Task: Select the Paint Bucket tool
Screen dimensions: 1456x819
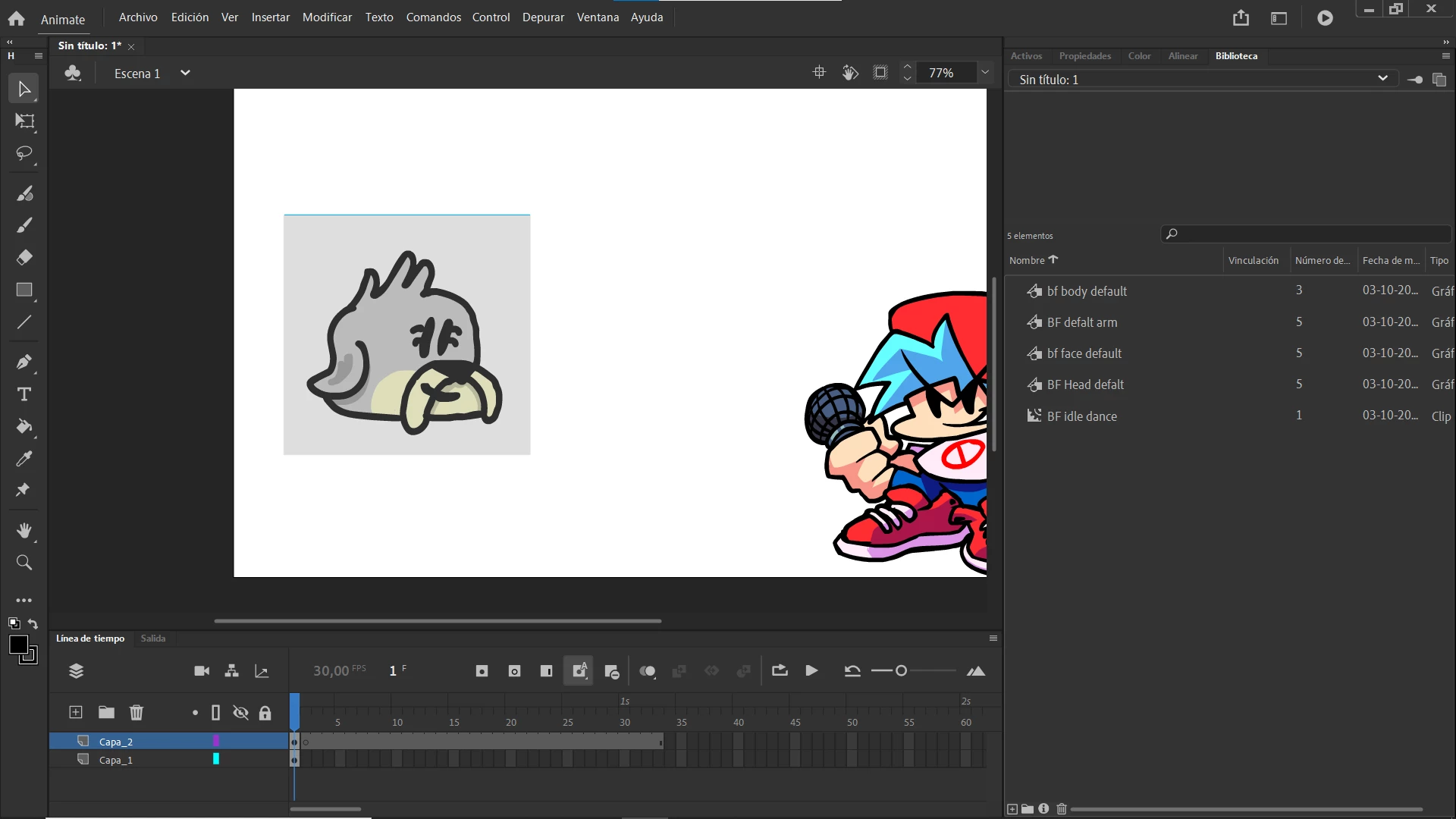Action: [x=24, y=426]
